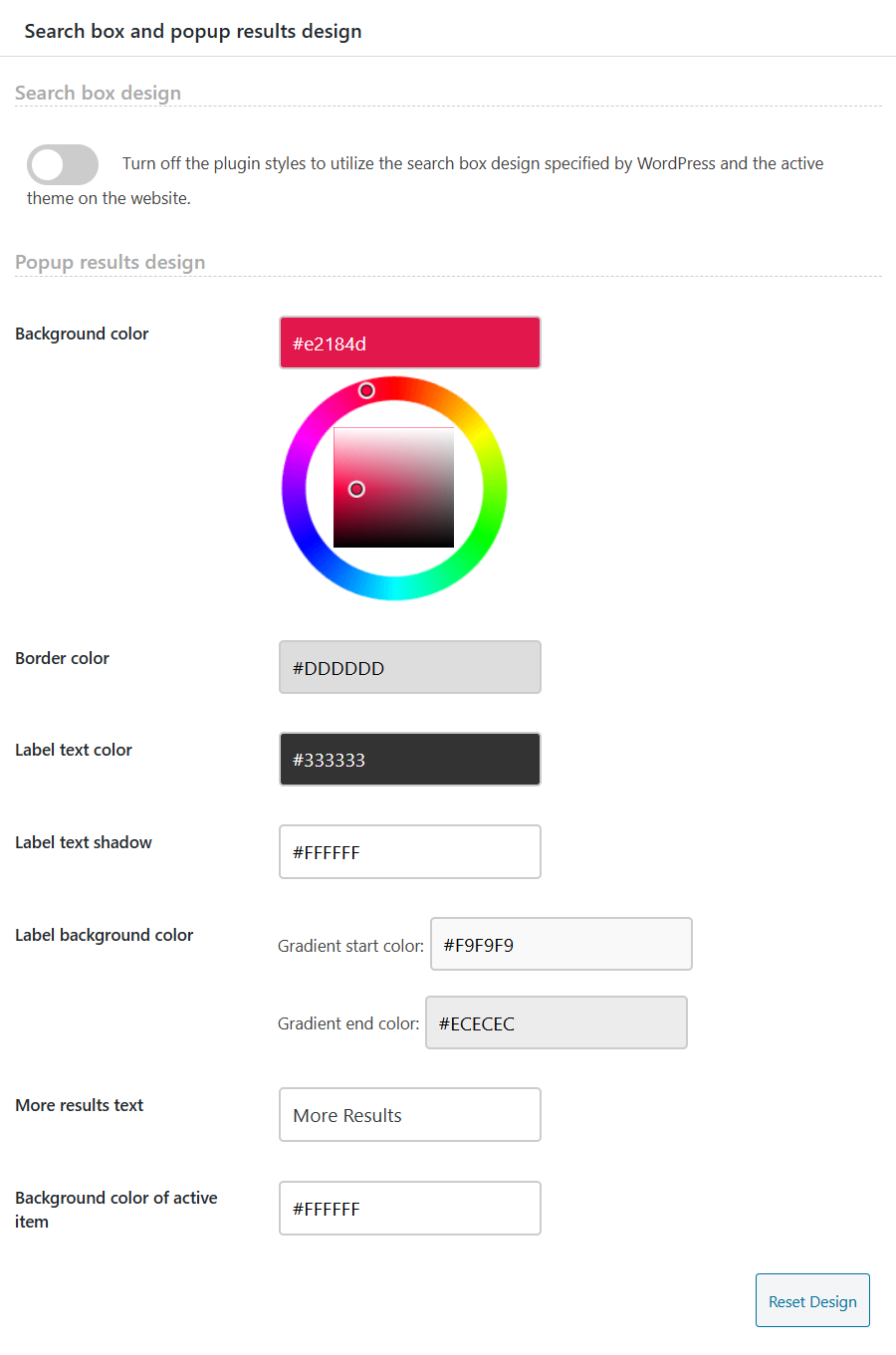Select the black bottom edge of saturation square
Screen dimensions: 896x1355
393,544
